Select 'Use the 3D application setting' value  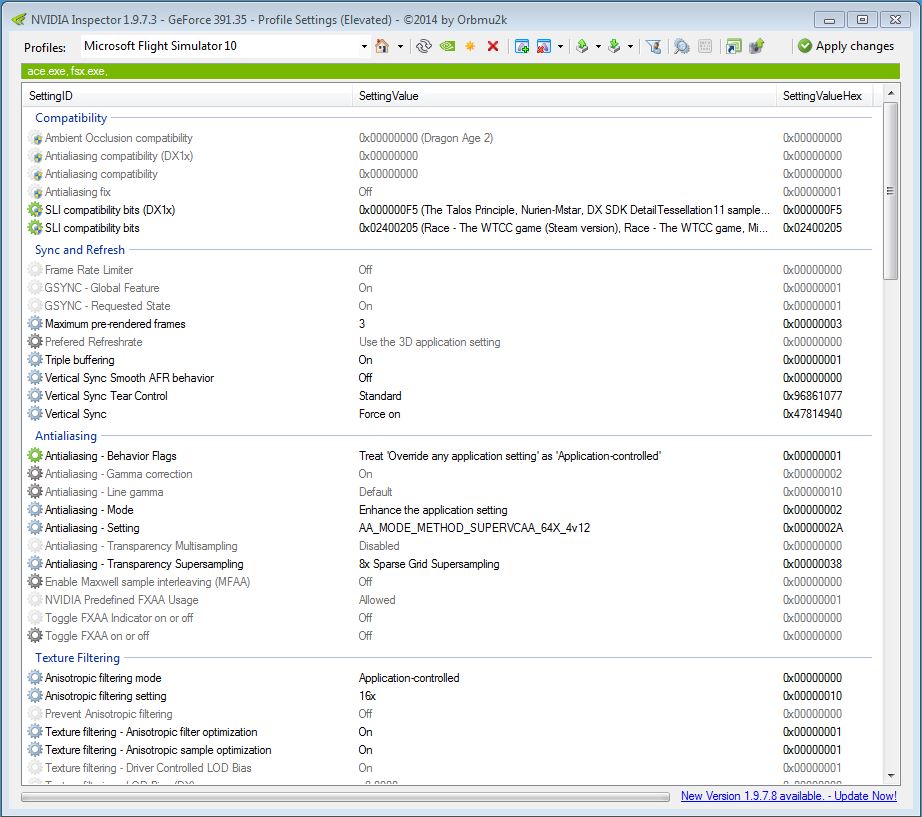click(429, 342)
